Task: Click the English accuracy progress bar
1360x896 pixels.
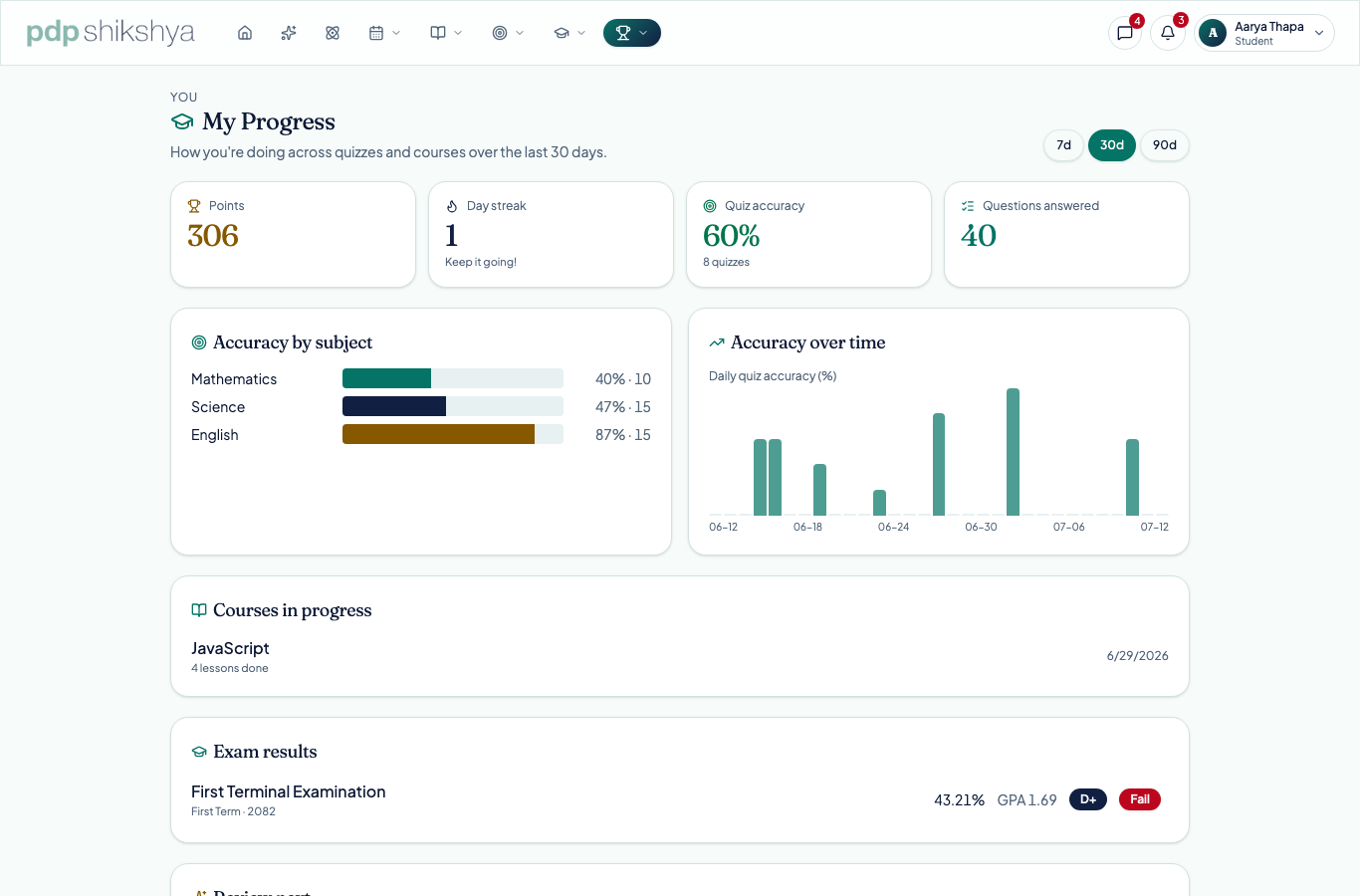Action: click(453, 434)
